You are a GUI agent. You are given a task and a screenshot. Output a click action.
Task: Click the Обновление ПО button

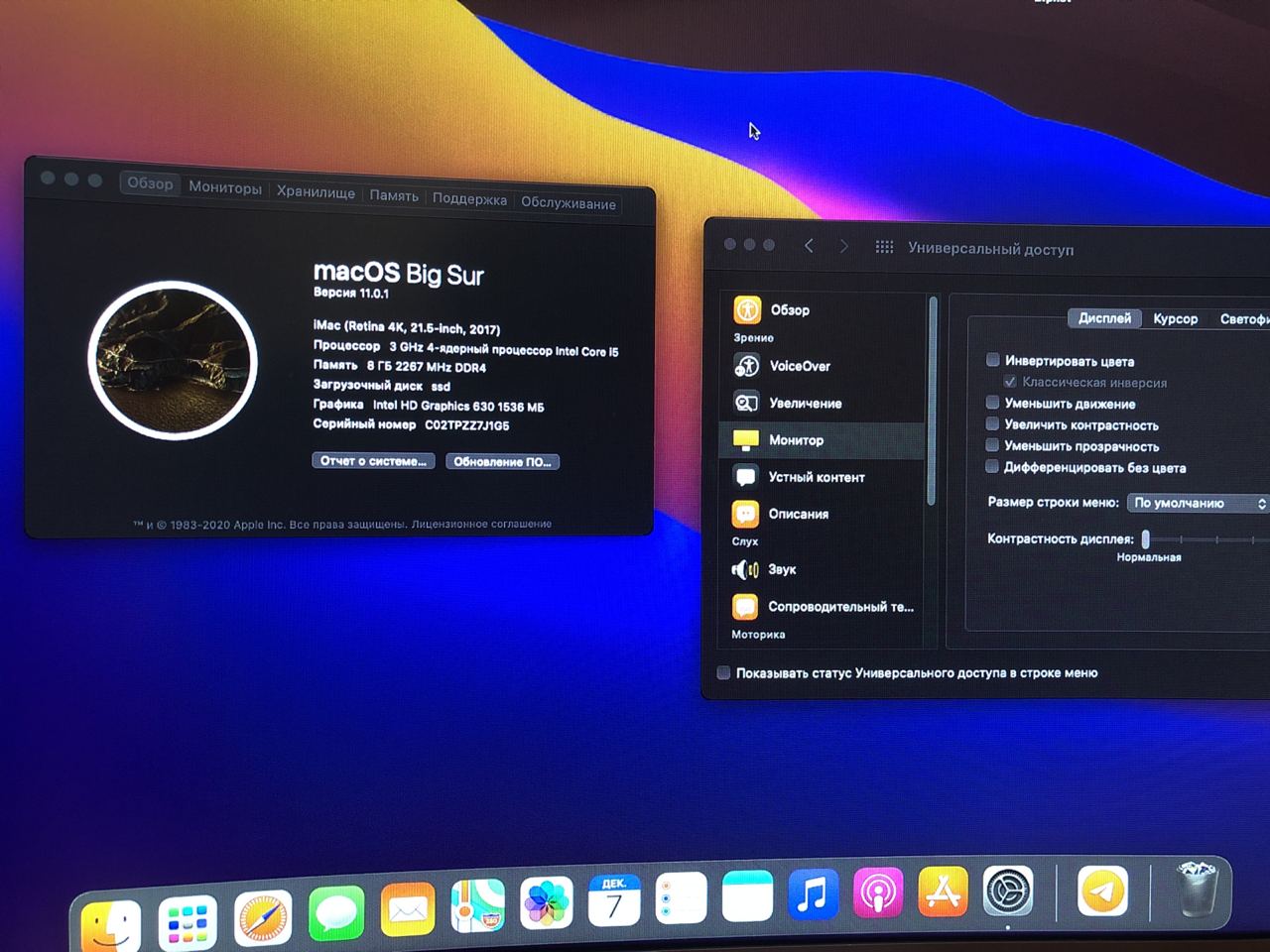coord(502,462)
